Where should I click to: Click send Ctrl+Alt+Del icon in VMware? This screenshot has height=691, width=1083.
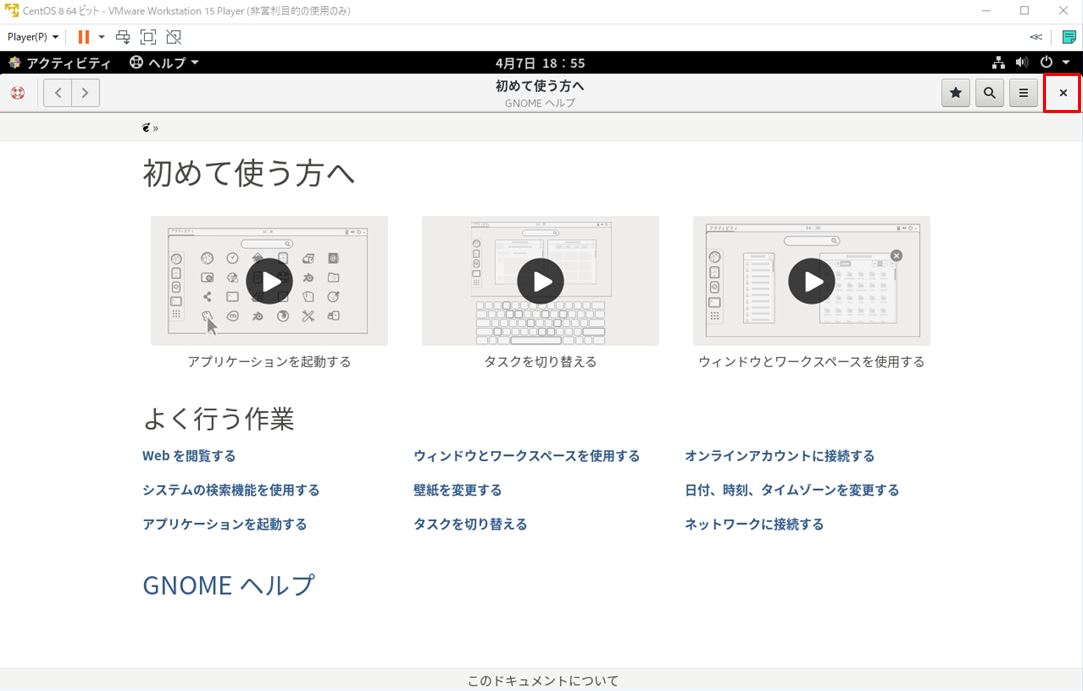point(123,37)
